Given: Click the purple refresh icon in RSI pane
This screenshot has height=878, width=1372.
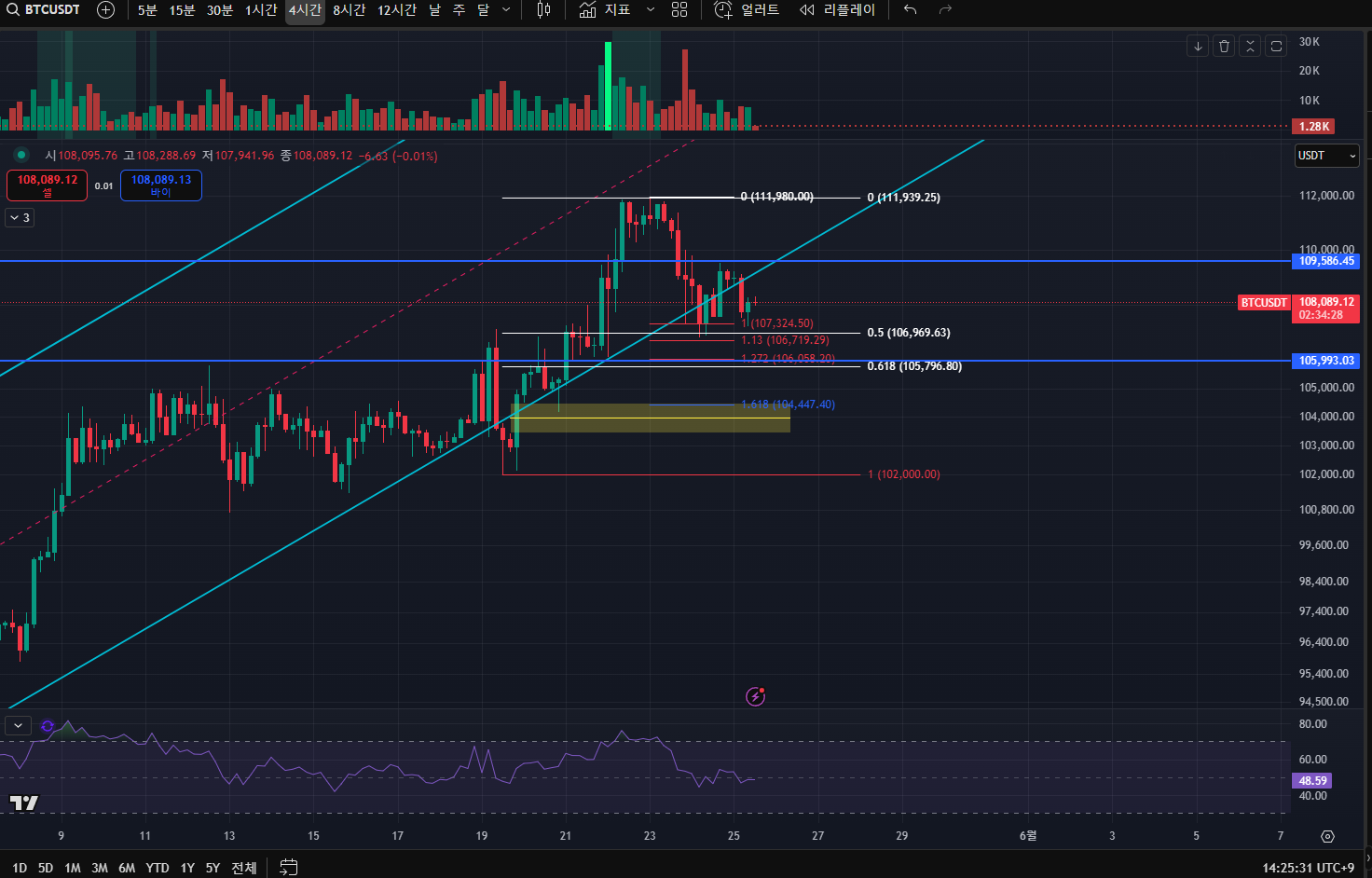Looking at the screenshot, I should pos(48,725).
